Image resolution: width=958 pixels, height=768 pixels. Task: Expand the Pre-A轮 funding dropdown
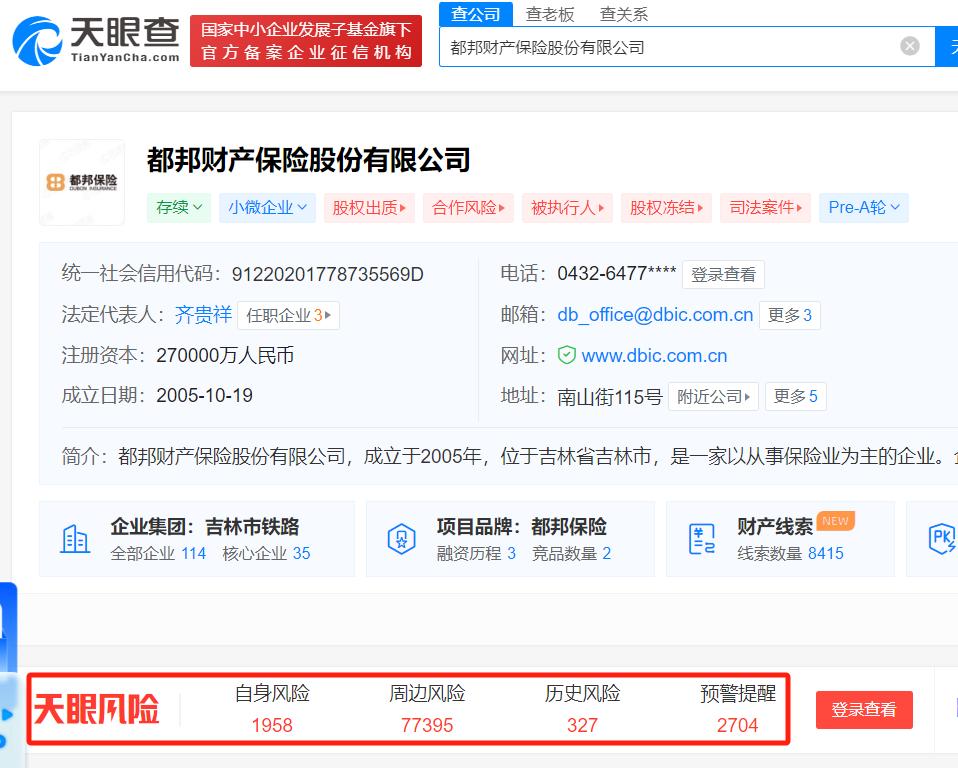[x=864, y=207]
